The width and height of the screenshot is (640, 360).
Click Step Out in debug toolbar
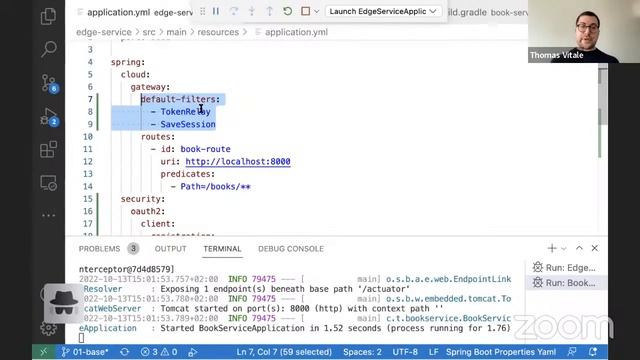[269, 11]
